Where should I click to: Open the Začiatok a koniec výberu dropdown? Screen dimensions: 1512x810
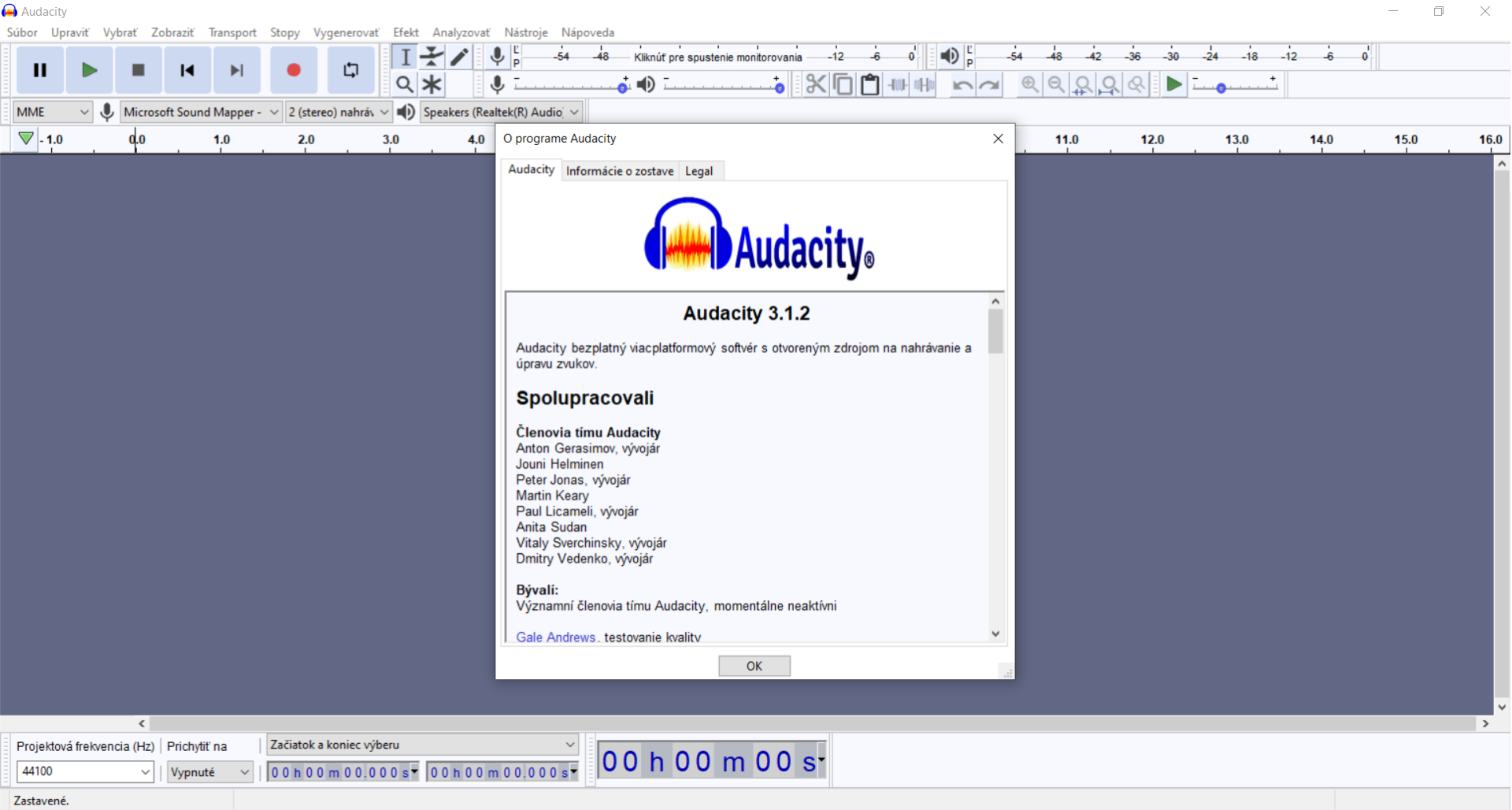click(422, 745)
